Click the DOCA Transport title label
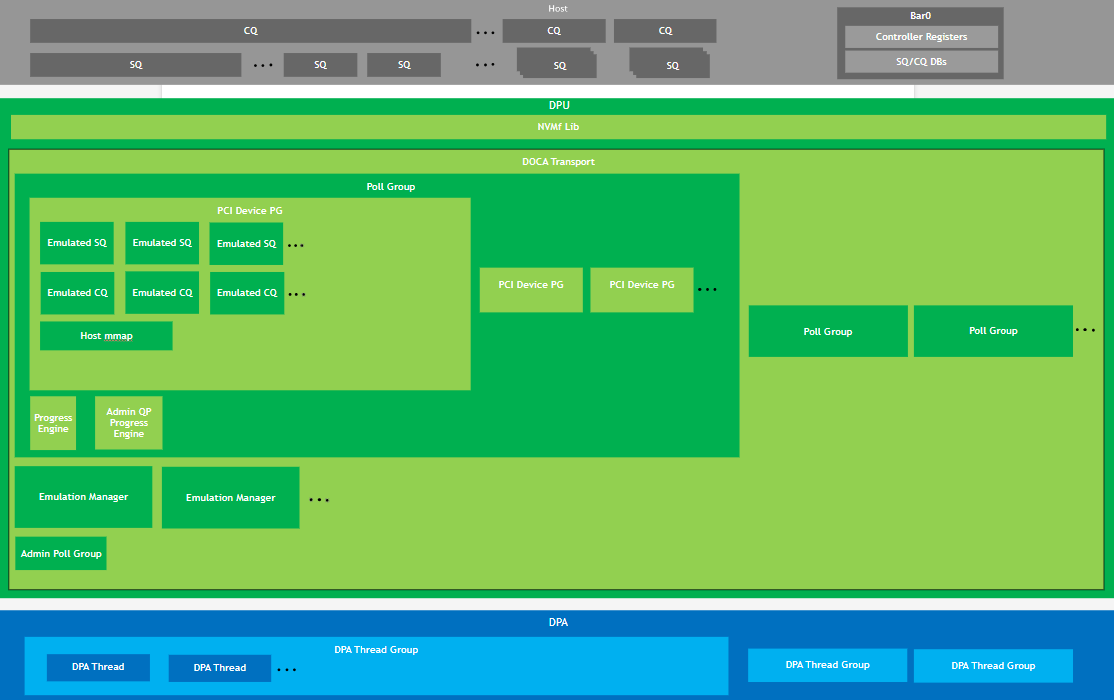This screenshot has width=1114, height=700. 558,161
